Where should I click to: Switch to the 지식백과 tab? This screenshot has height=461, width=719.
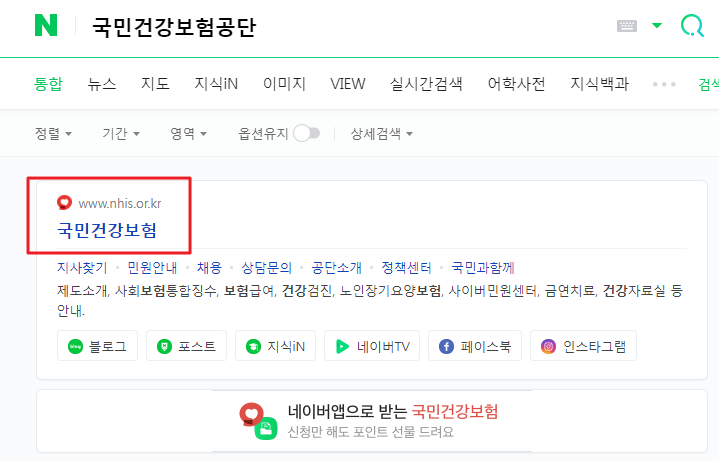[599, 84]
